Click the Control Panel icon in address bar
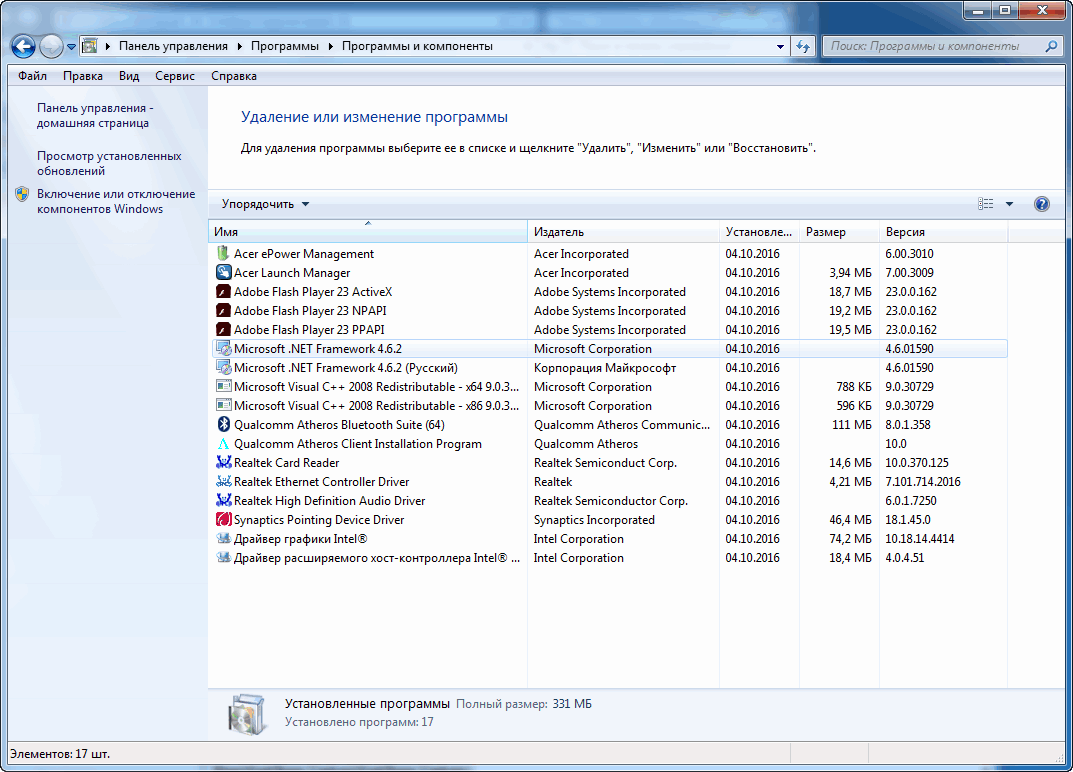 (x=90, y=47)
